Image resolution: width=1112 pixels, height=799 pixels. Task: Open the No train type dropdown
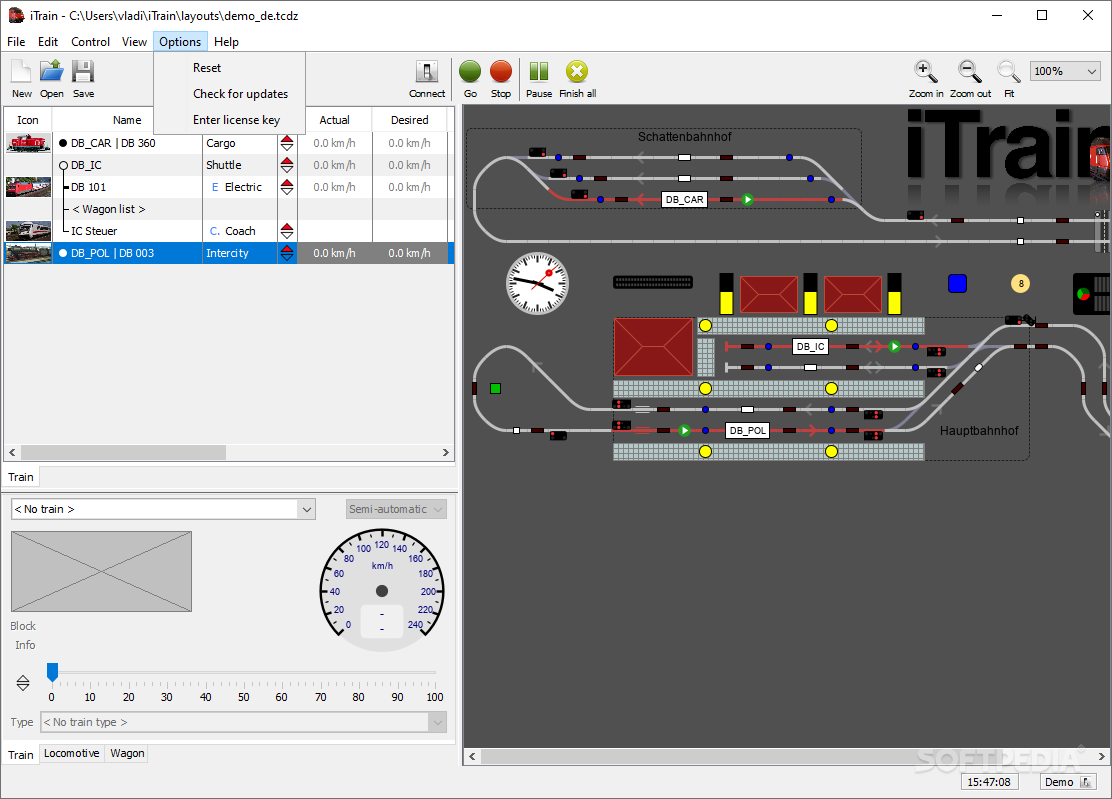tap(243, 722)
